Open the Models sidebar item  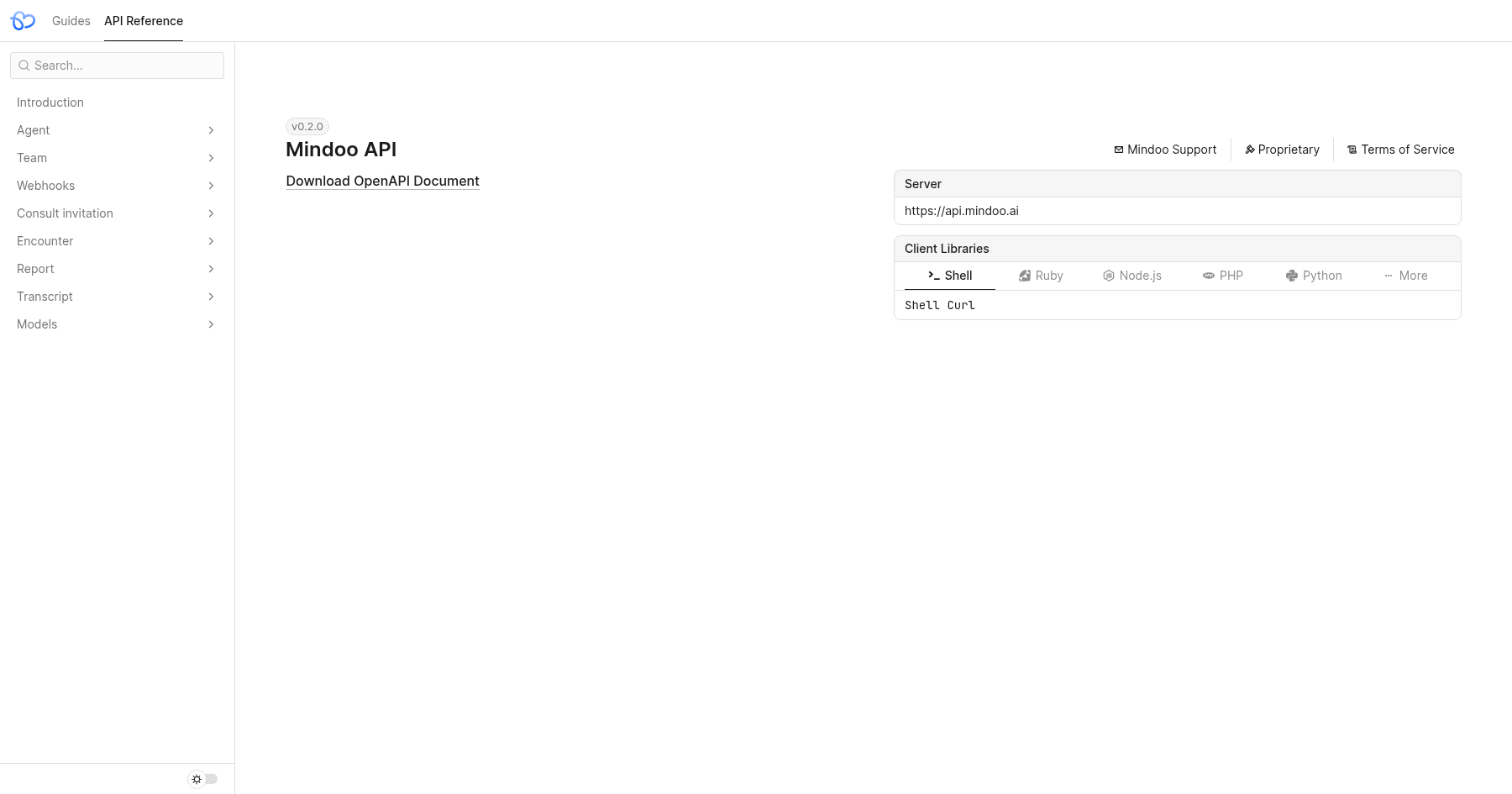(x=117, y=324)
